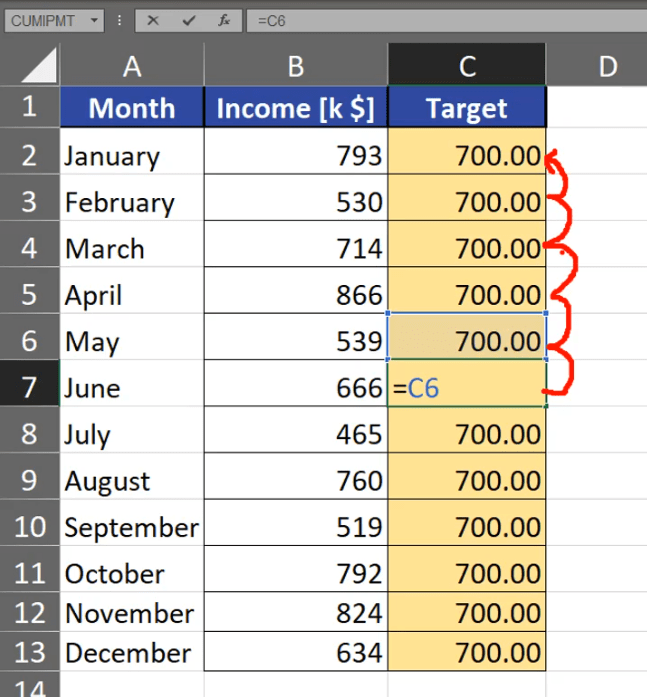Select row 13 header

pos(29,652)
